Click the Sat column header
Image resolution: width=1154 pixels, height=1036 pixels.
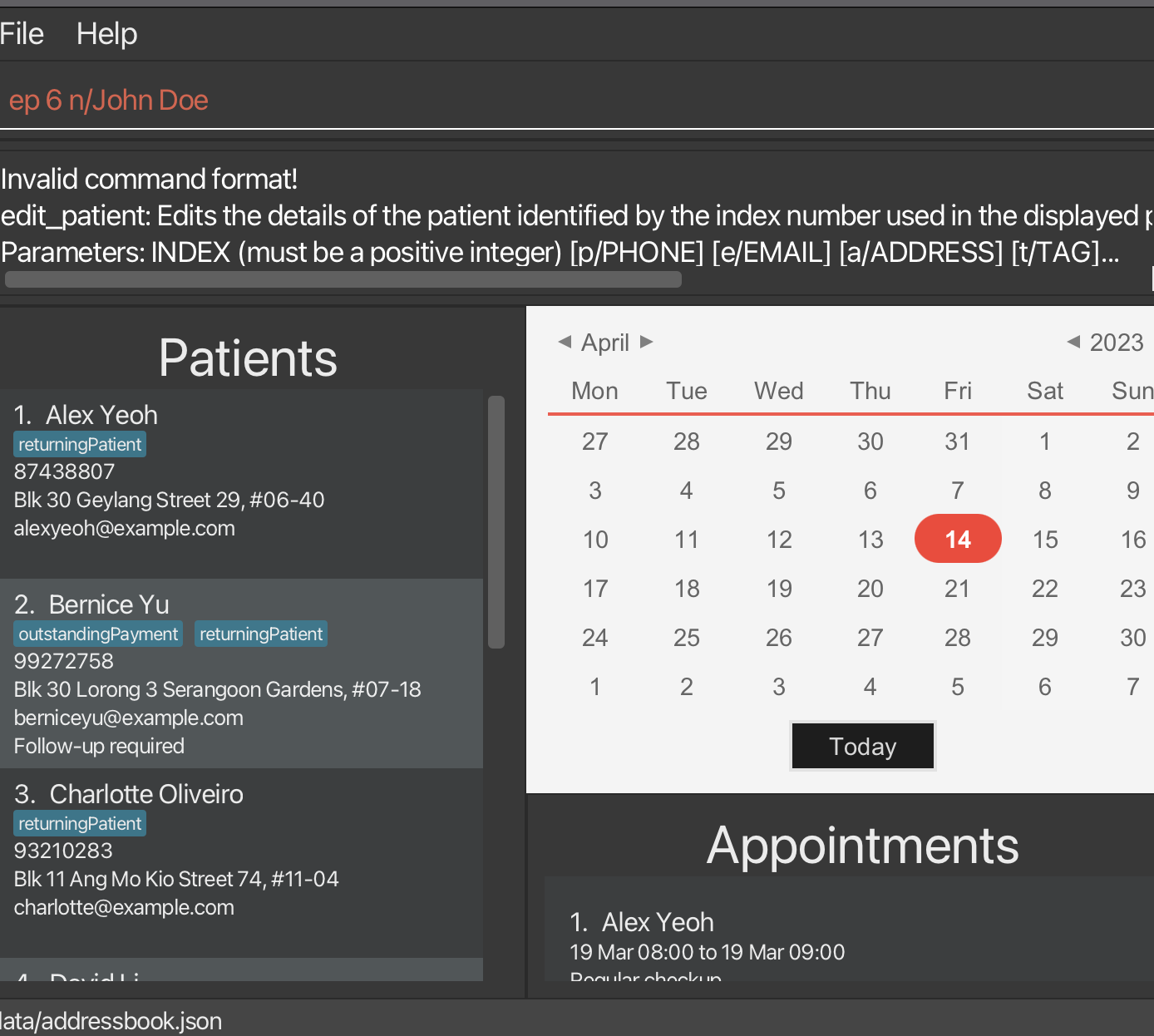pos(1045,391)
